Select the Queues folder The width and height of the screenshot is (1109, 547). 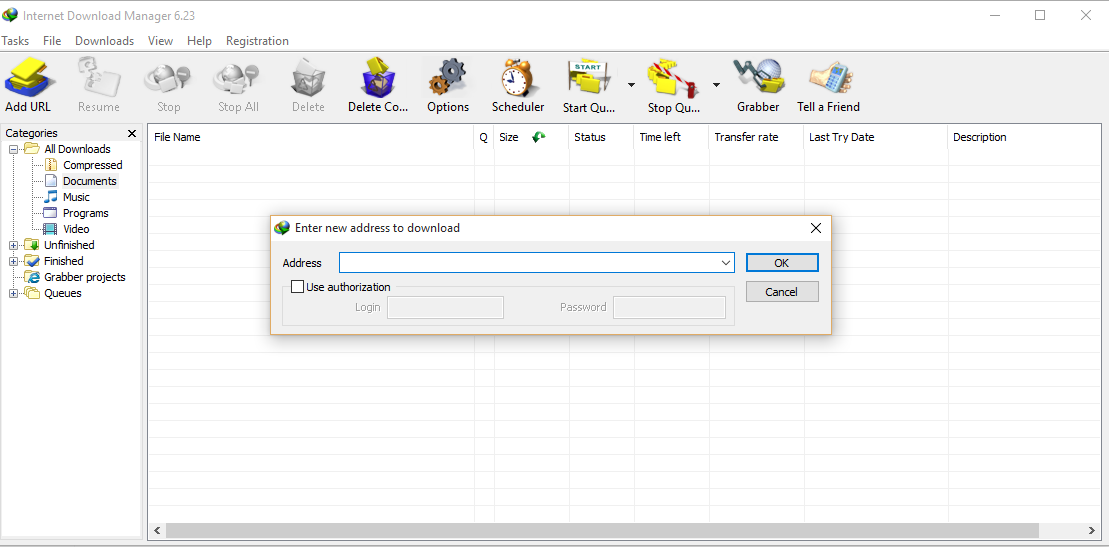tap(63, 293)
